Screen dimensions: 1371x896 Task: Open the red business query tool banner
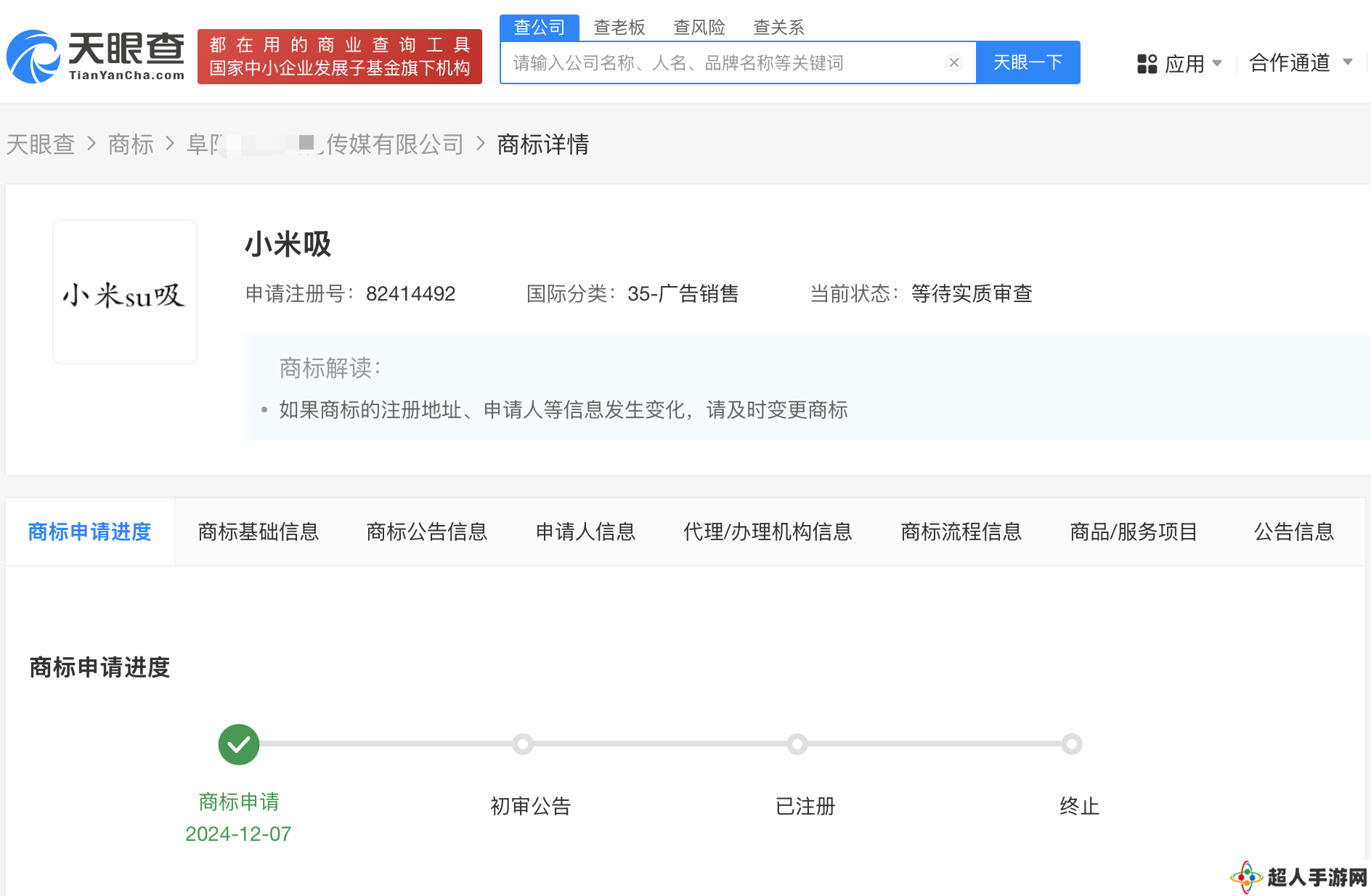pos(340,57)
